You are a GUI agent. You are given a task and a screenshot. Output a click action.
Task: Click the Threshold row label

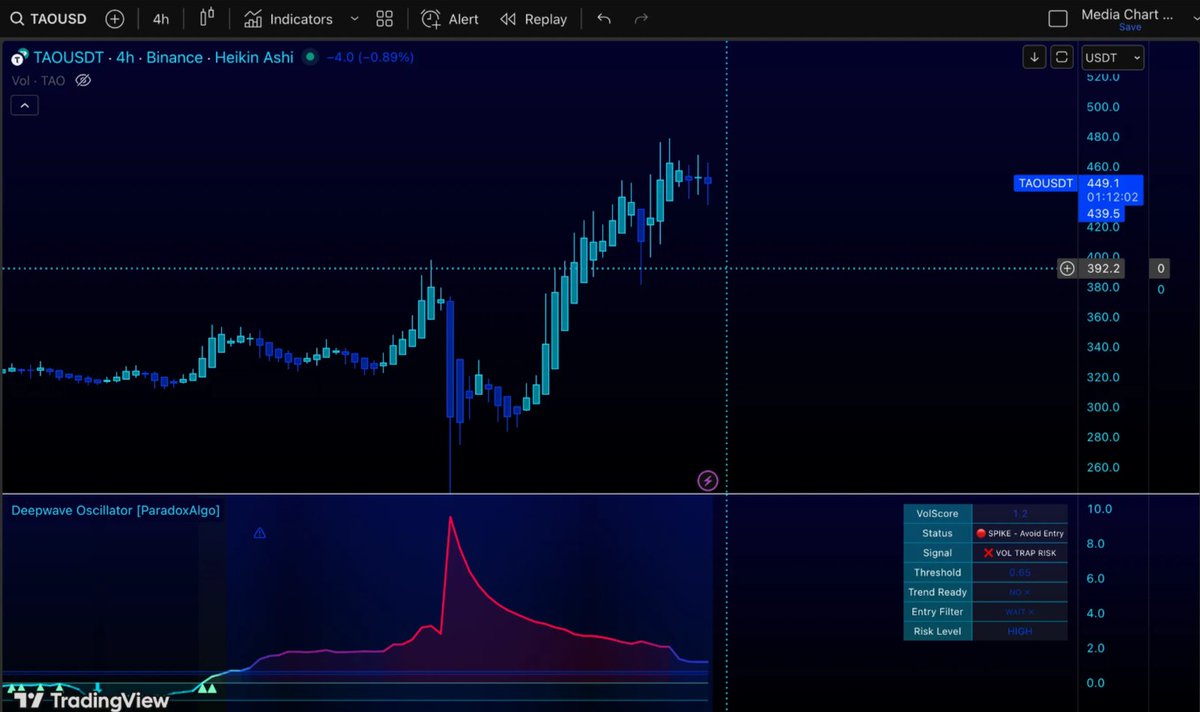(938, 573)
